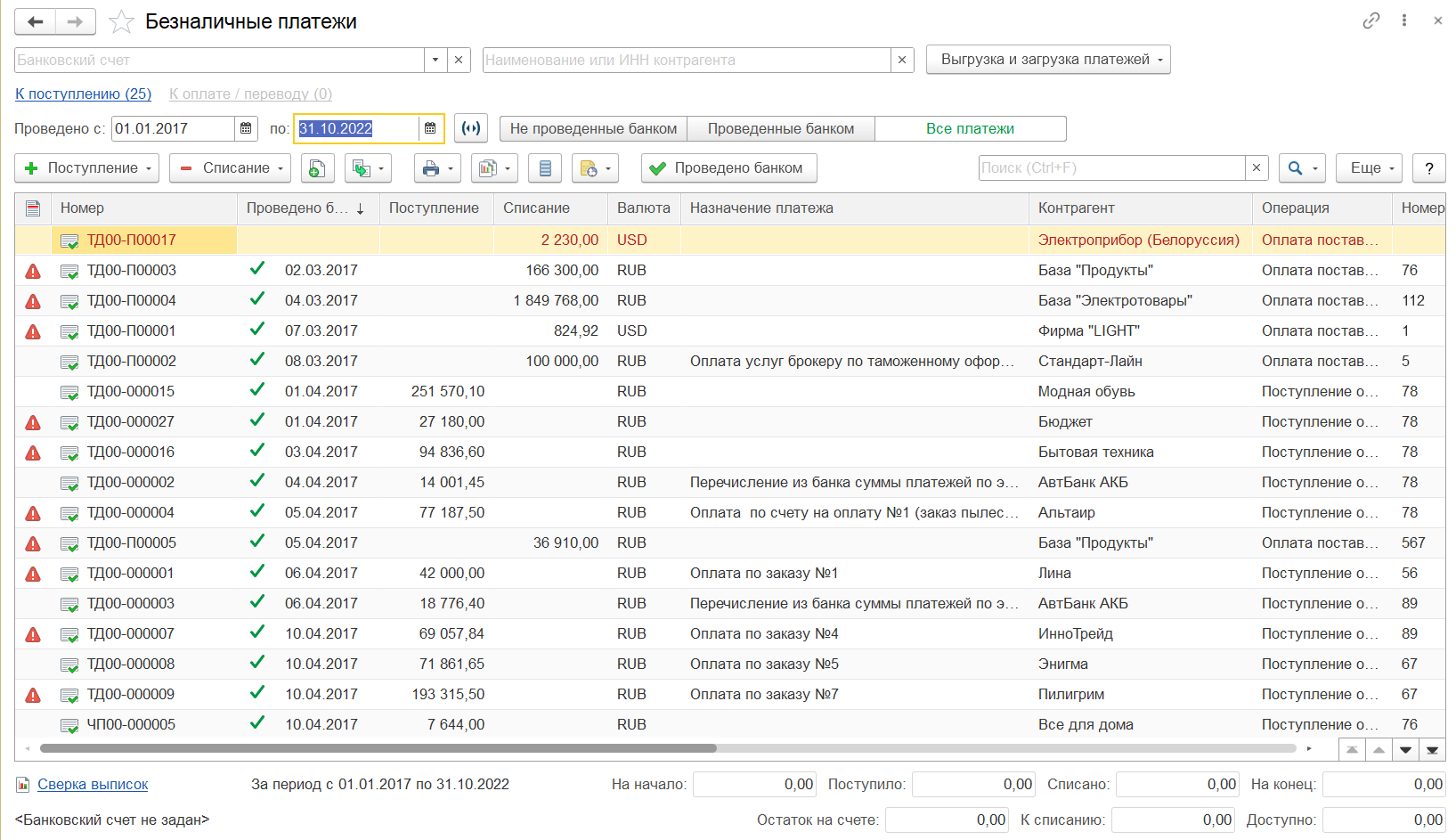Click the horizontal scrollbar under the table

[x=378, y=748]
